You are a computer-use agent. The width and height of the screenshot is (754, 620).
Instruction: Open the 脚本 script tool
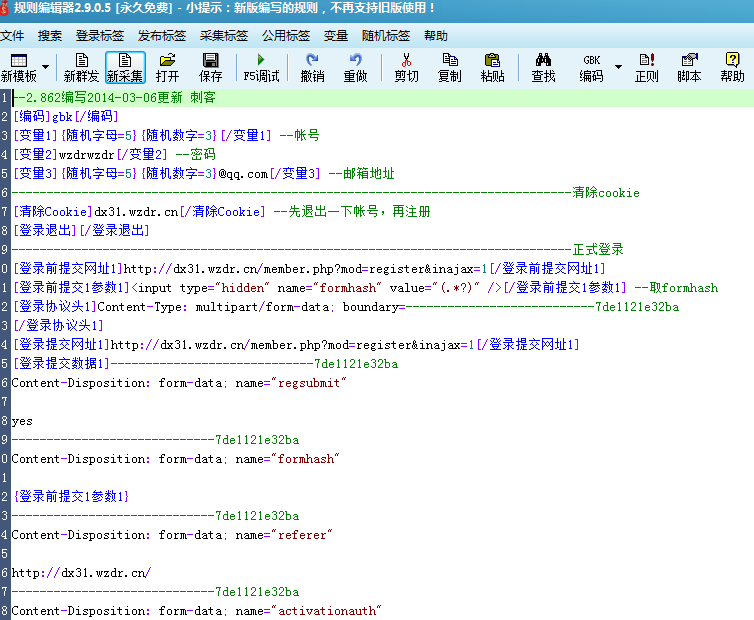(689, 68)
